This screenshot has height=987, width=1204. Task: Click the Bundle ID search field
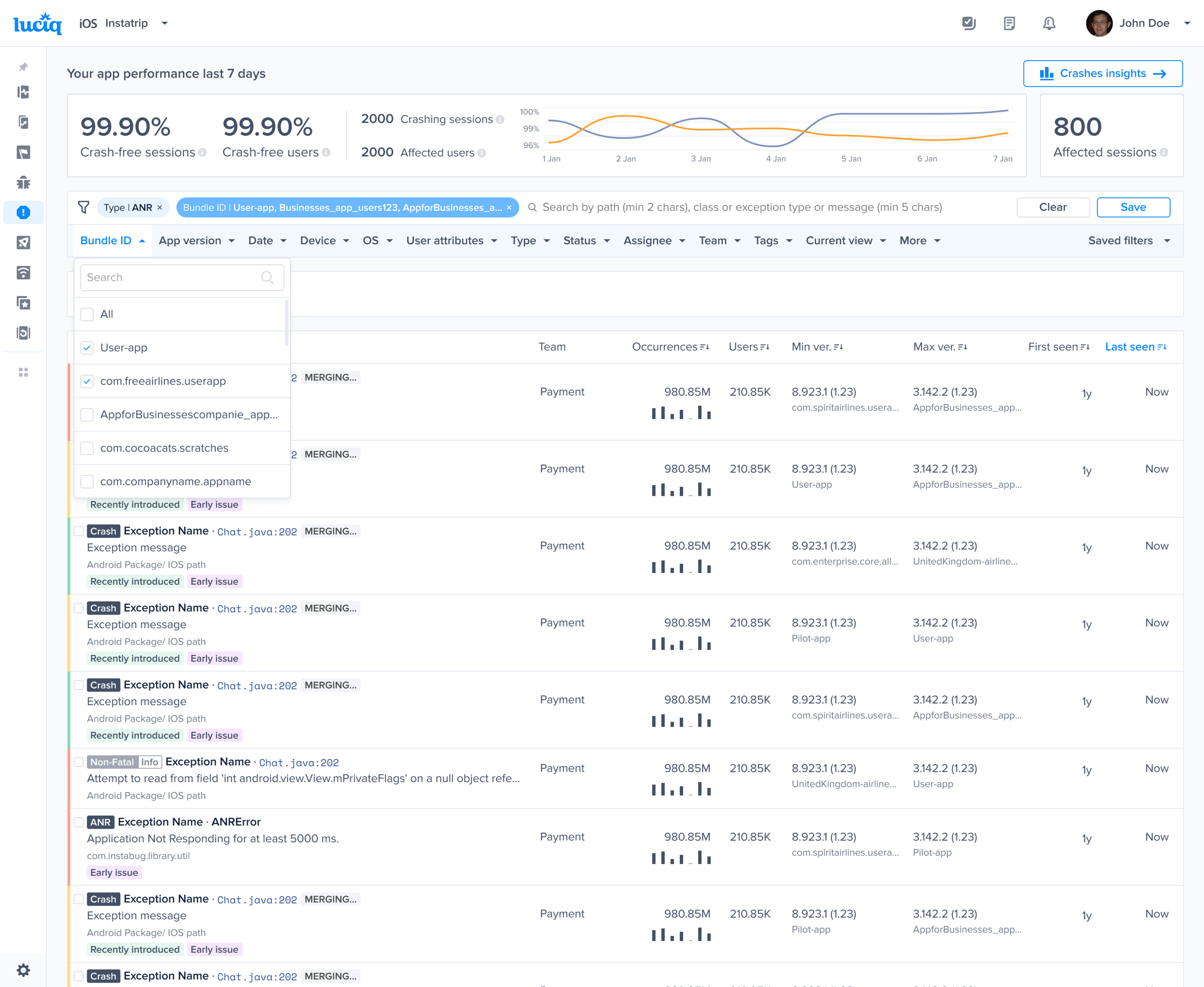point(173,278)
